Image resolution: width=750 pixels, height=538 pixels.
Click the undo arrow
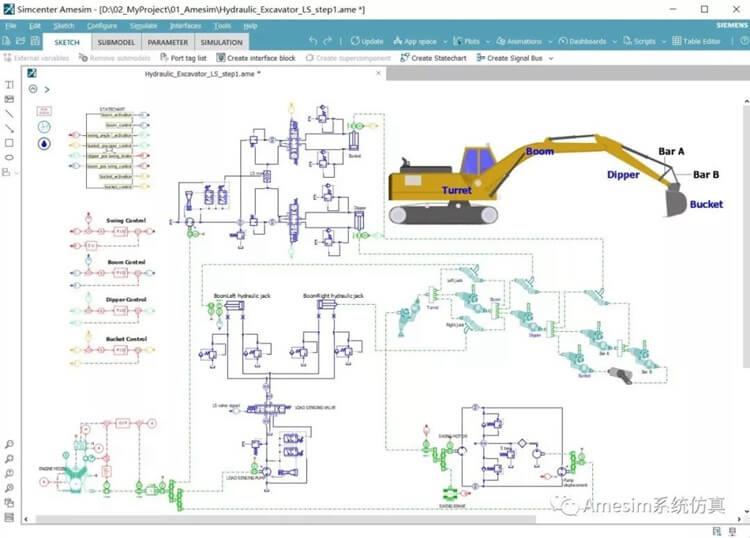pos(313,41)
